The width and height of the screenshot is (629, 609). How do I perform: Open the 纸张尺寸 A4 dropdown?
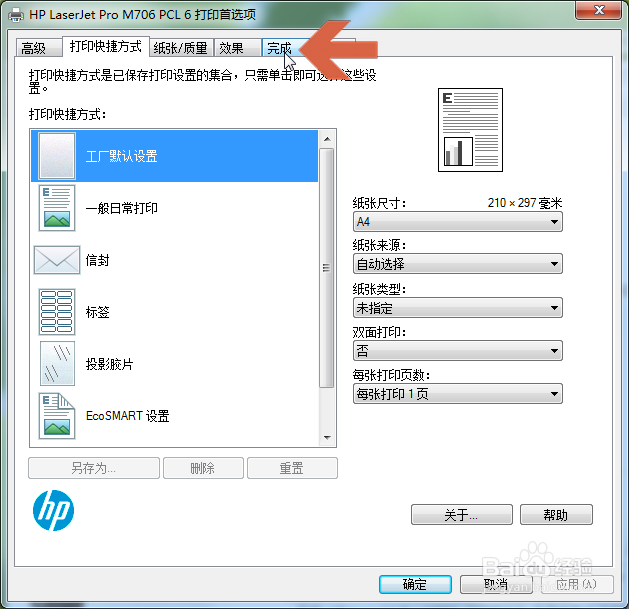click(458, 222)
